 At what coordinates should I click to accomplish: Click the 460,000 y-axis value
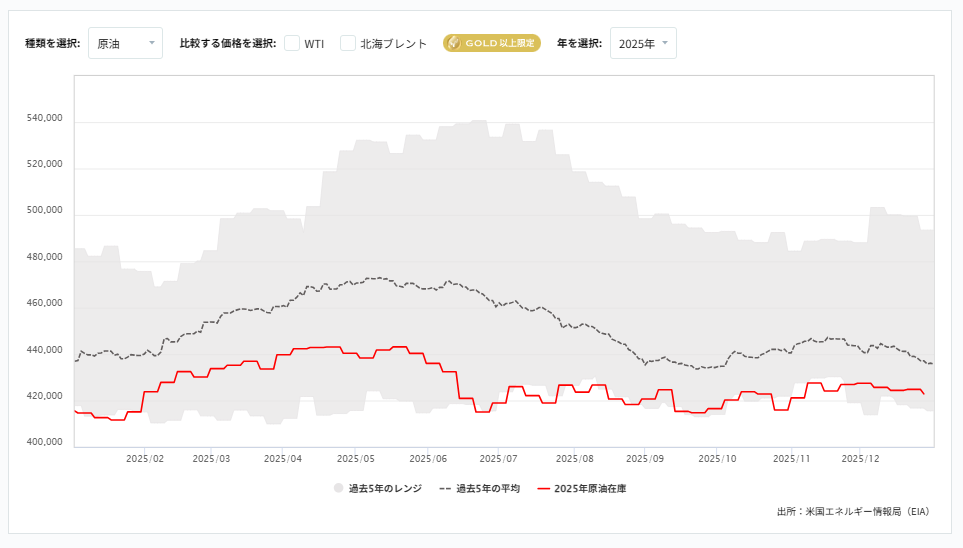44,303
